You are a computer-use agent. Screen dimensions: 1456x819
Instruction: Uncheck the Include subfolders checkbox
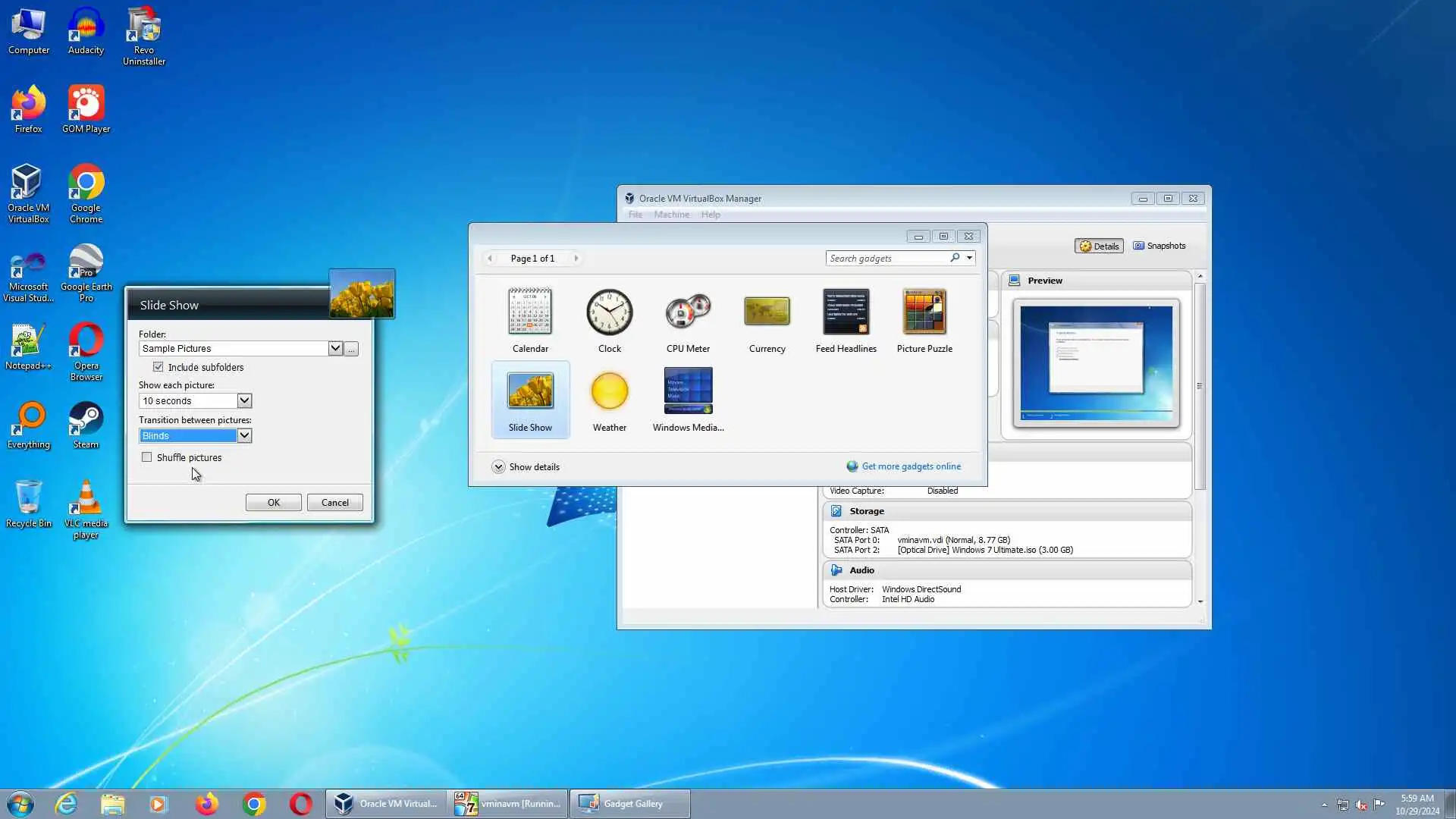[x=158, y=367]
